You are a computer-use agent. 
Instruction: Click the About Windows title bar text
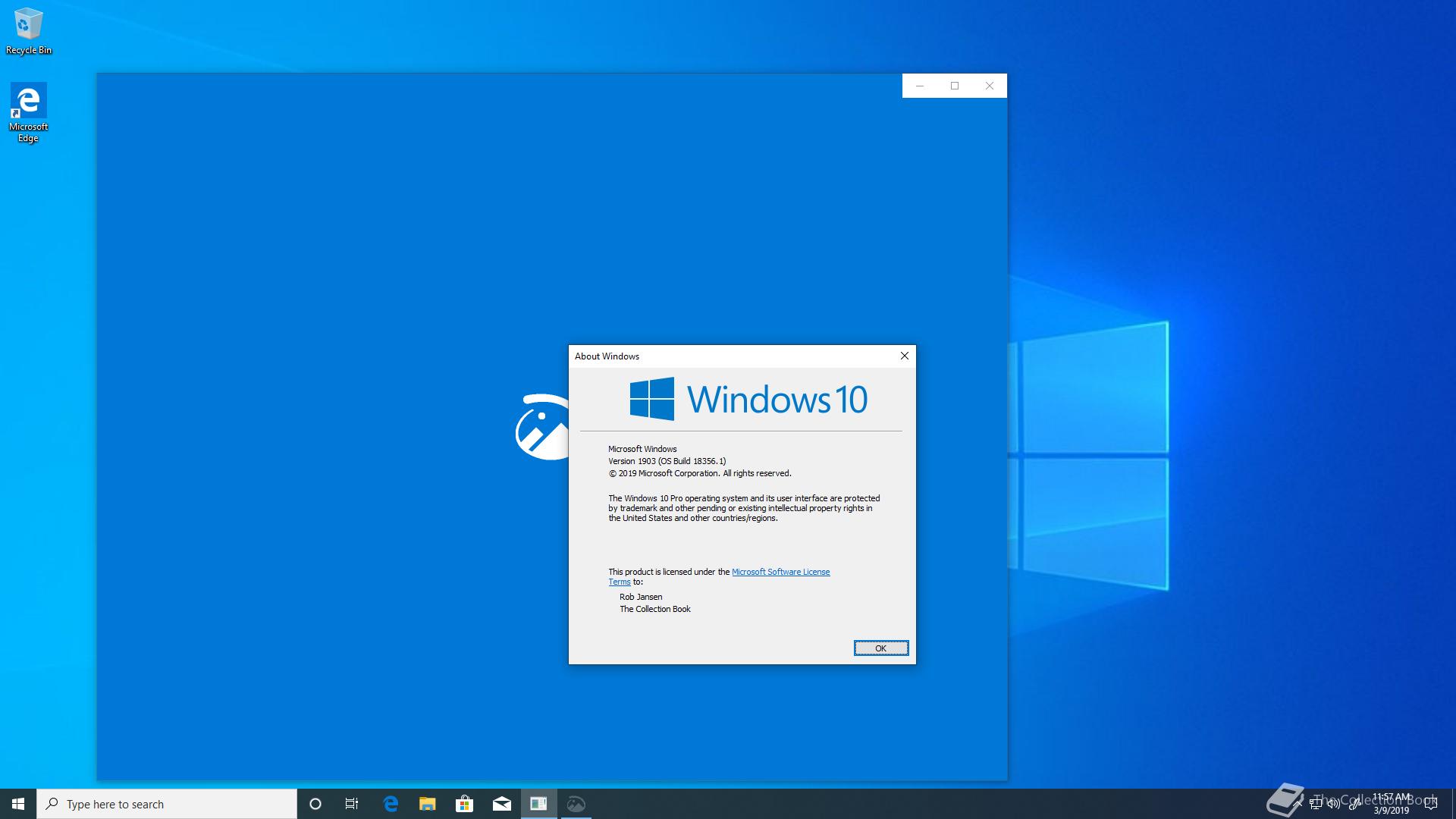coord(607,356)
